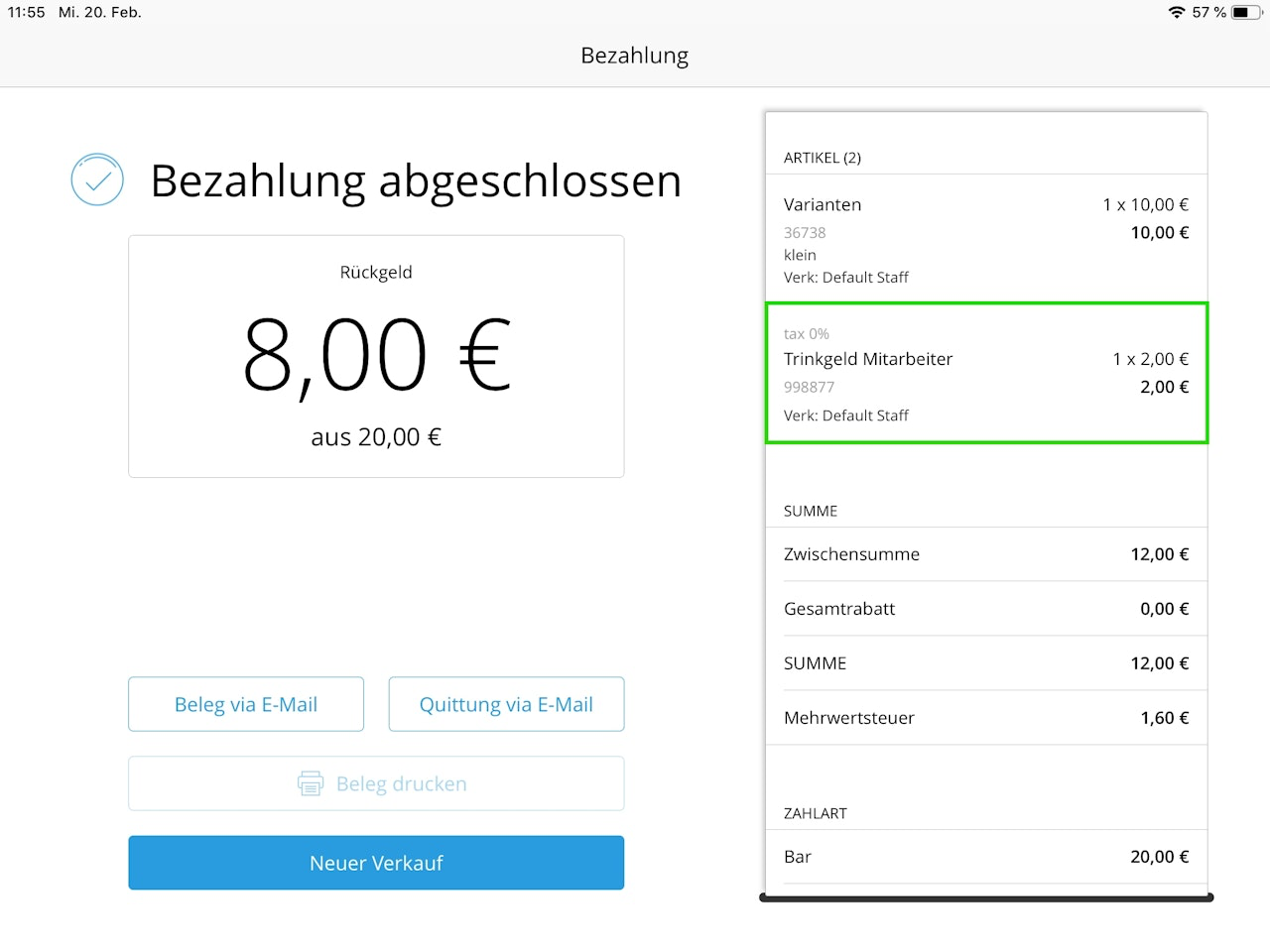Click the printer icon on Beleg drucken
This screenshot has width=1270, height=952.
pyautogui.click(x=311, y=783)
